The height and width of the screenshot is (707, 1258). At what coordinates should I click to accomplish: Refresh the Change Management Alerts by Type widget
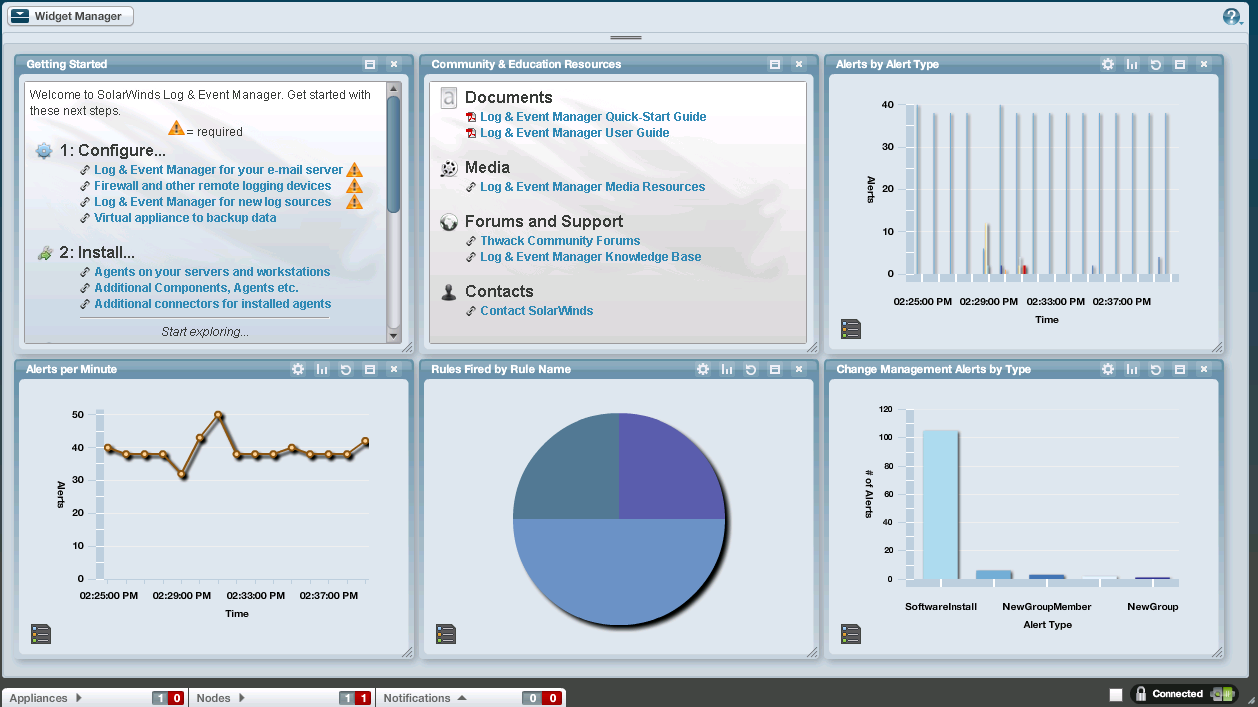pos(1156,369)
